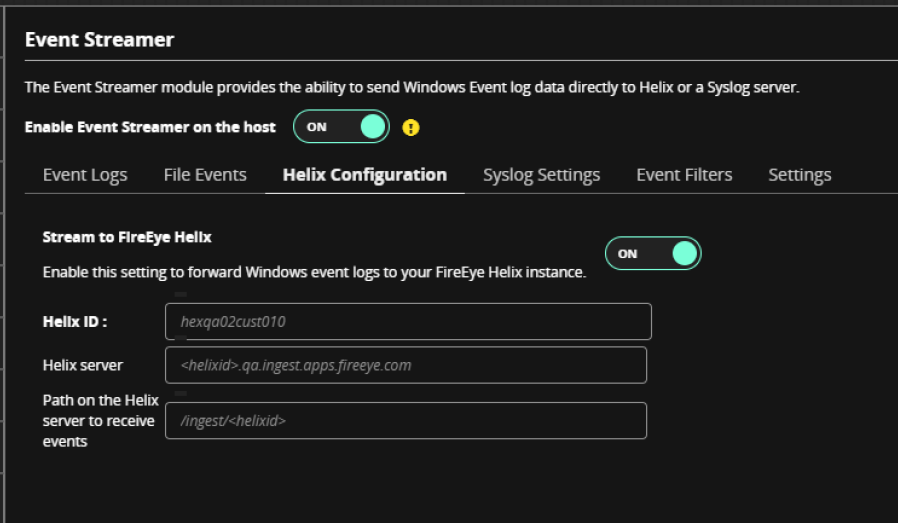Open the Syslog Settings tab
This screenshot has width=898, height=523.
(542, 175)
